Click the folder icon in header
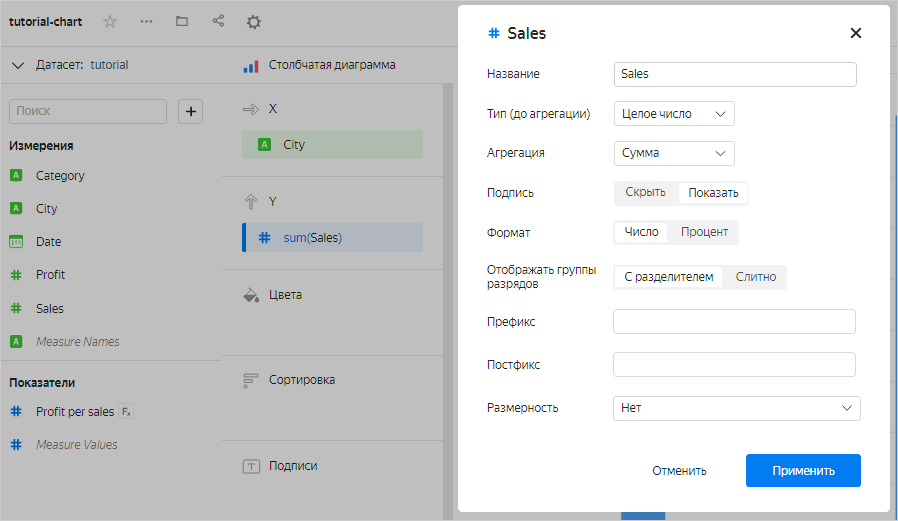This screenshot has width=898, height=521. (x=181, y=21)
